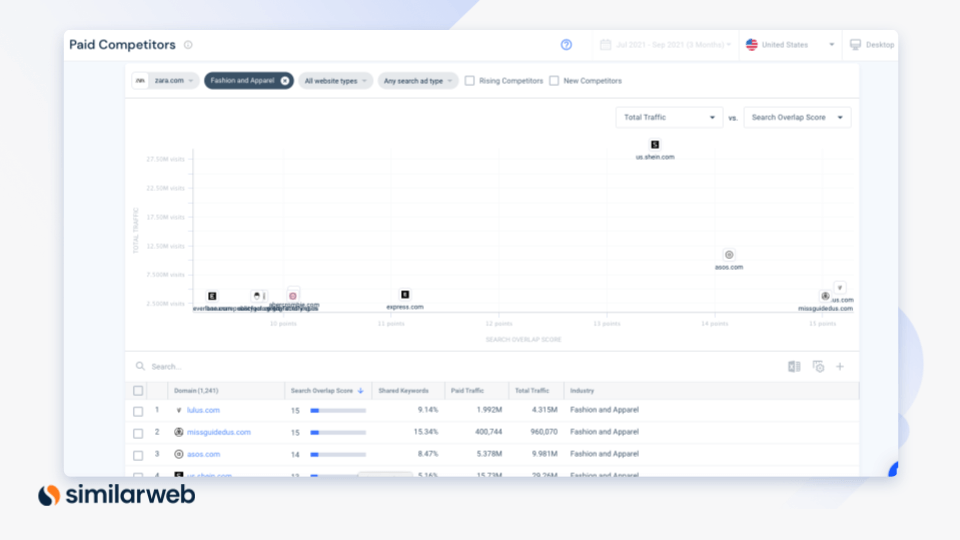Click the us.shein.com point on the chart

[655, 145]
